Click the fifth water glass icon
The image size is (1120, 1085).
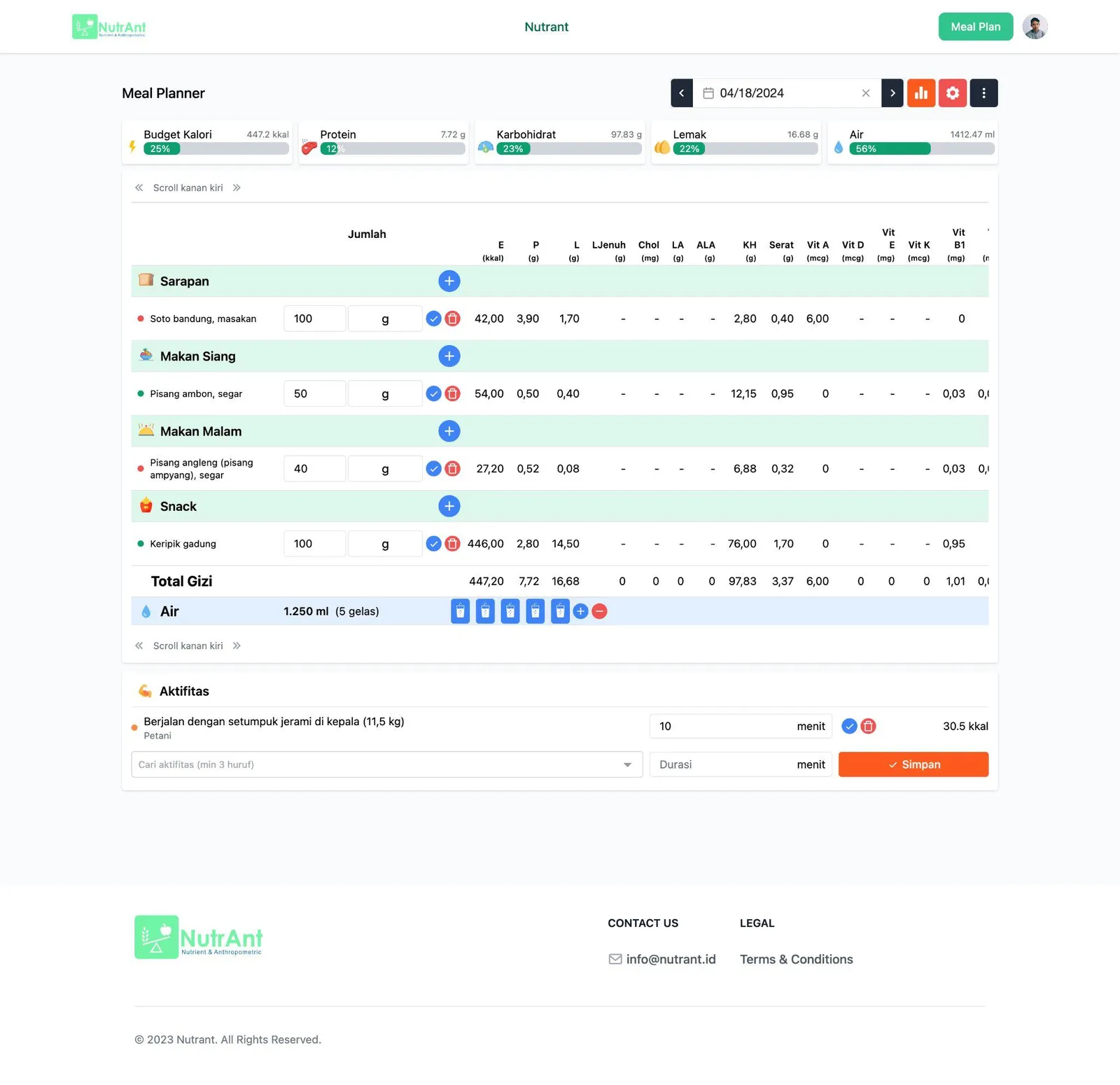pyautogui.click(x=560, y=611)
